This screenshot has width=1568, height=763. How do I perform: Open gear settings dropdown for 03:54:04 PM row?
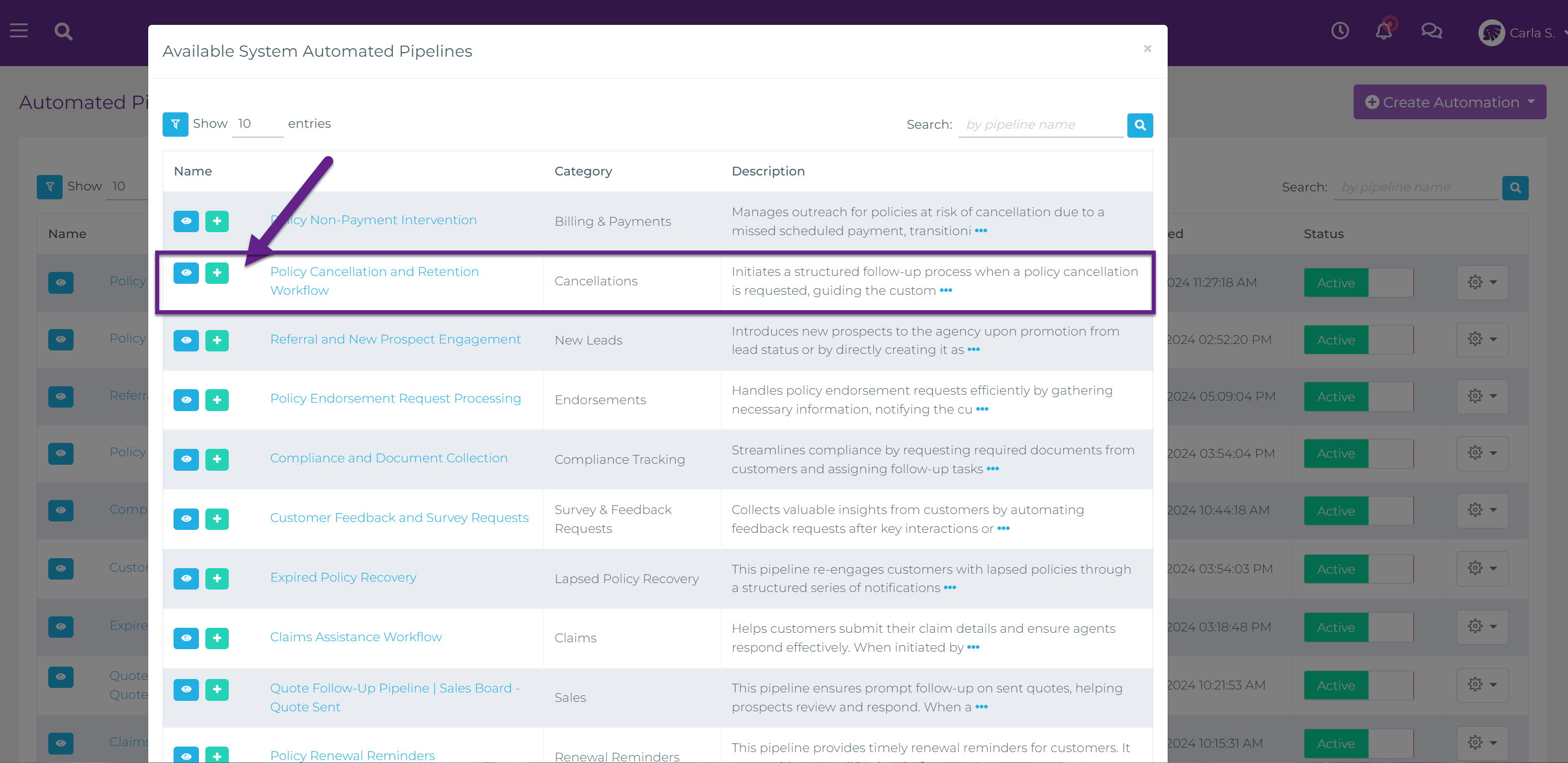point(1482,453)
